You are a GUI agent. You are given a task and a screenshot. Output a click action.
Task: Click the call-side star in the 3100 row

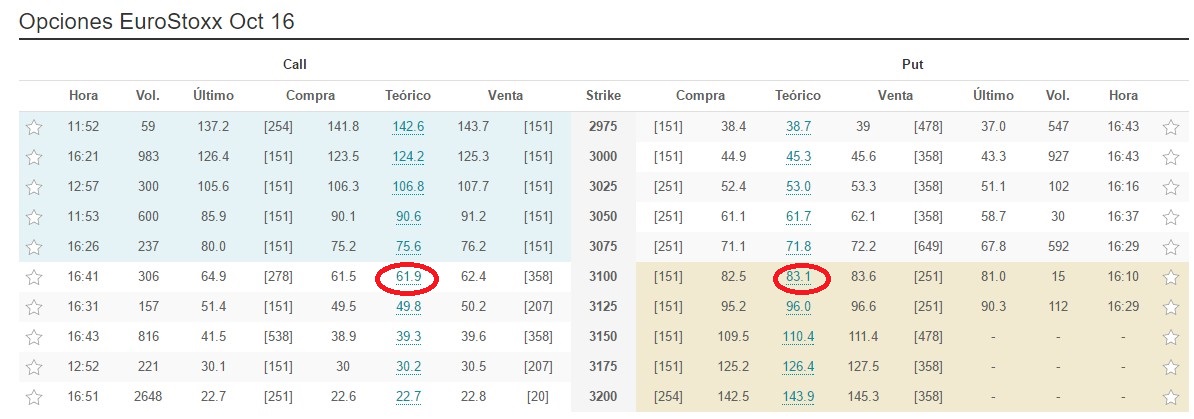34,277
